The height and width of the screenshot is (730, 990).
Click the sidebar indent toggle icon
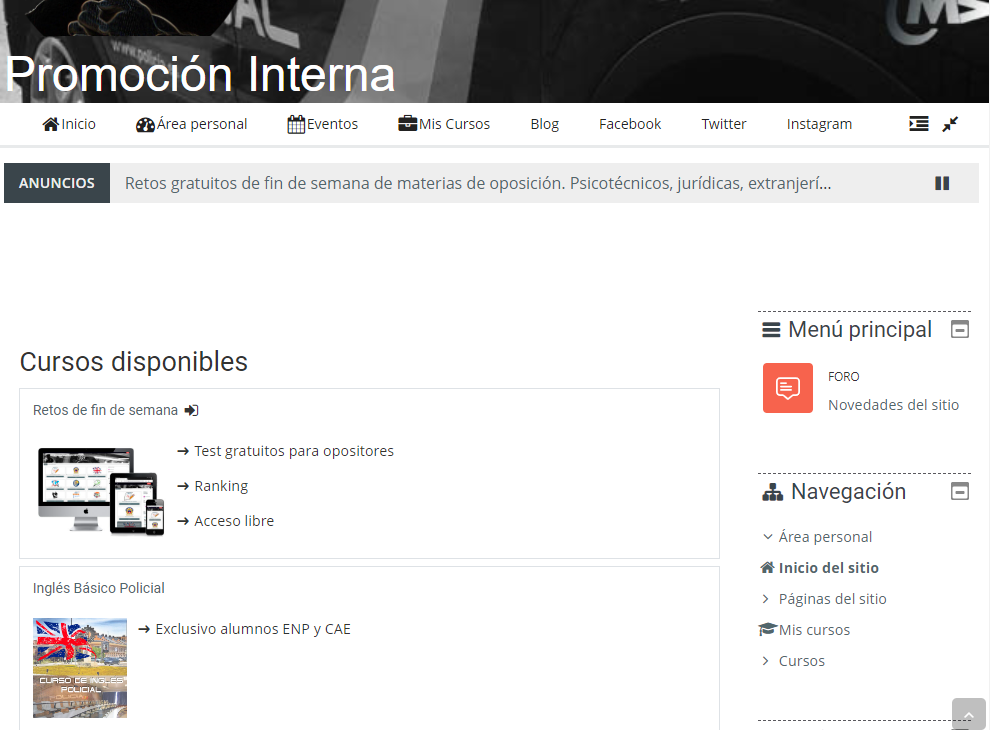pyautogui.click(x=918, y=124)
